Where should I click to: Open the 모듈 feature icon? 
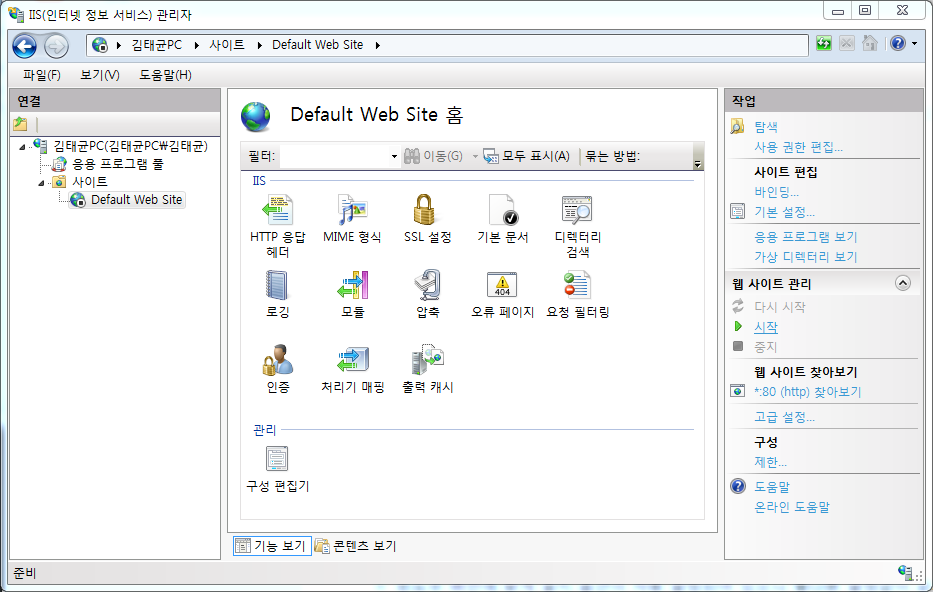[352, 285]
